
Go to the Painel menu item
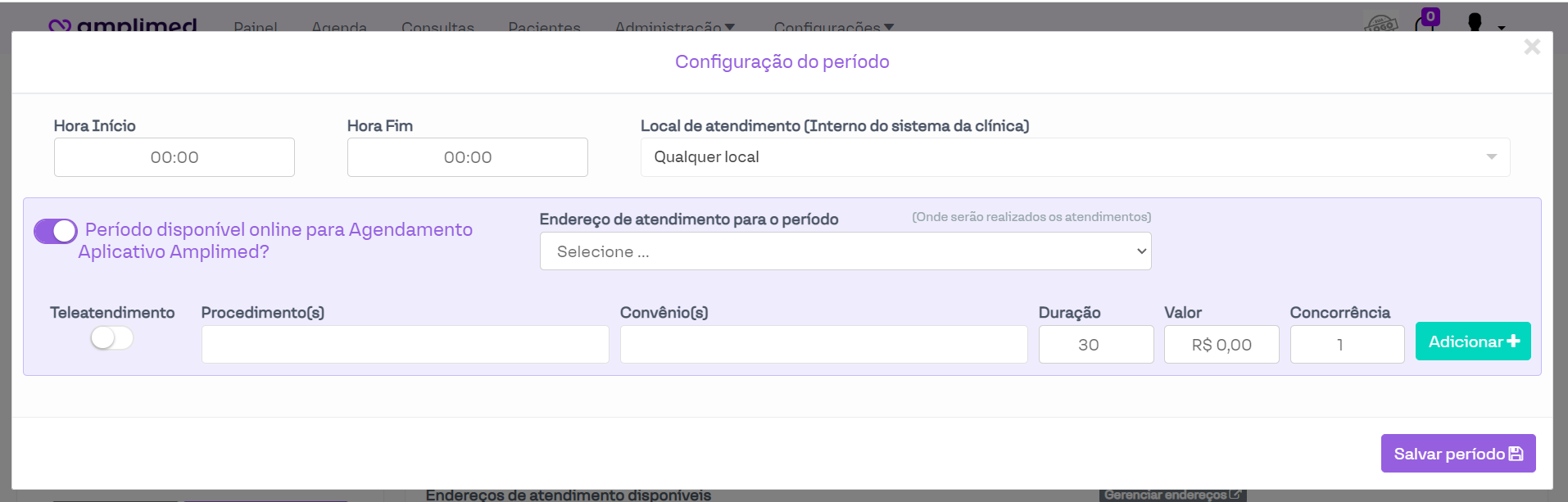point(255,27)
